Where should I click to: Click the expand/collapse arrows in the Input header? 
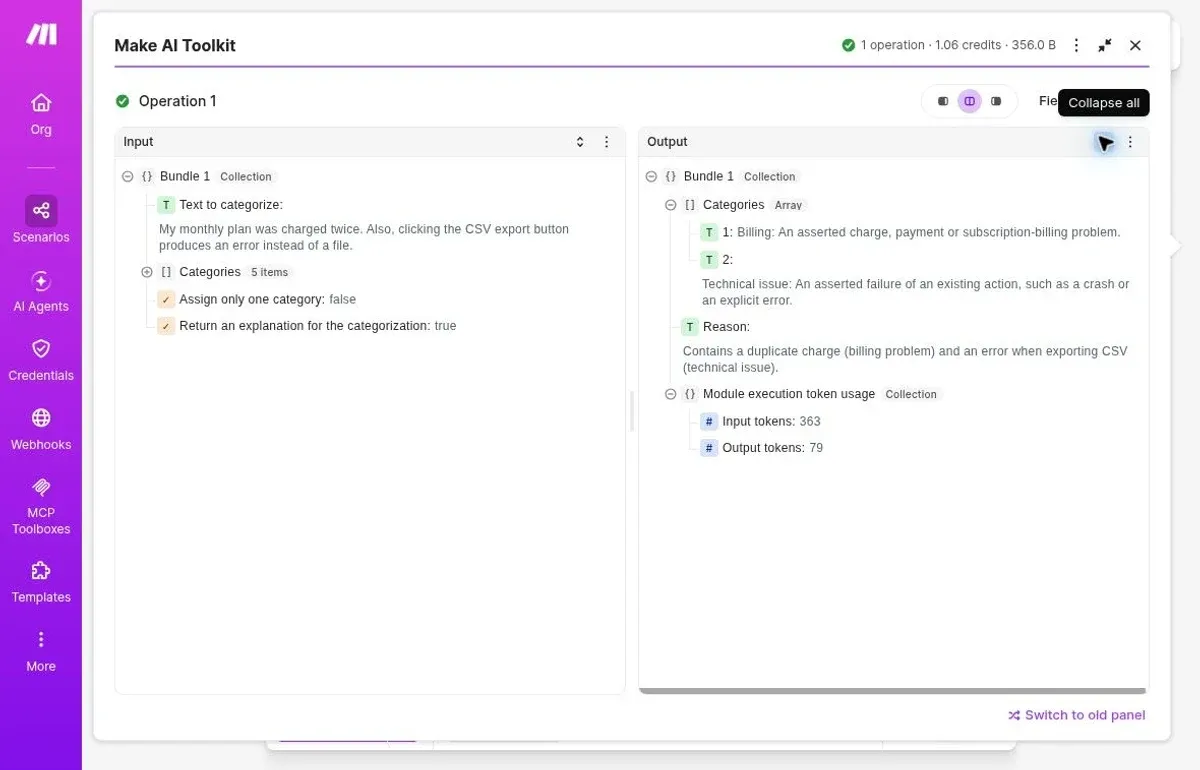click(580, 142)
